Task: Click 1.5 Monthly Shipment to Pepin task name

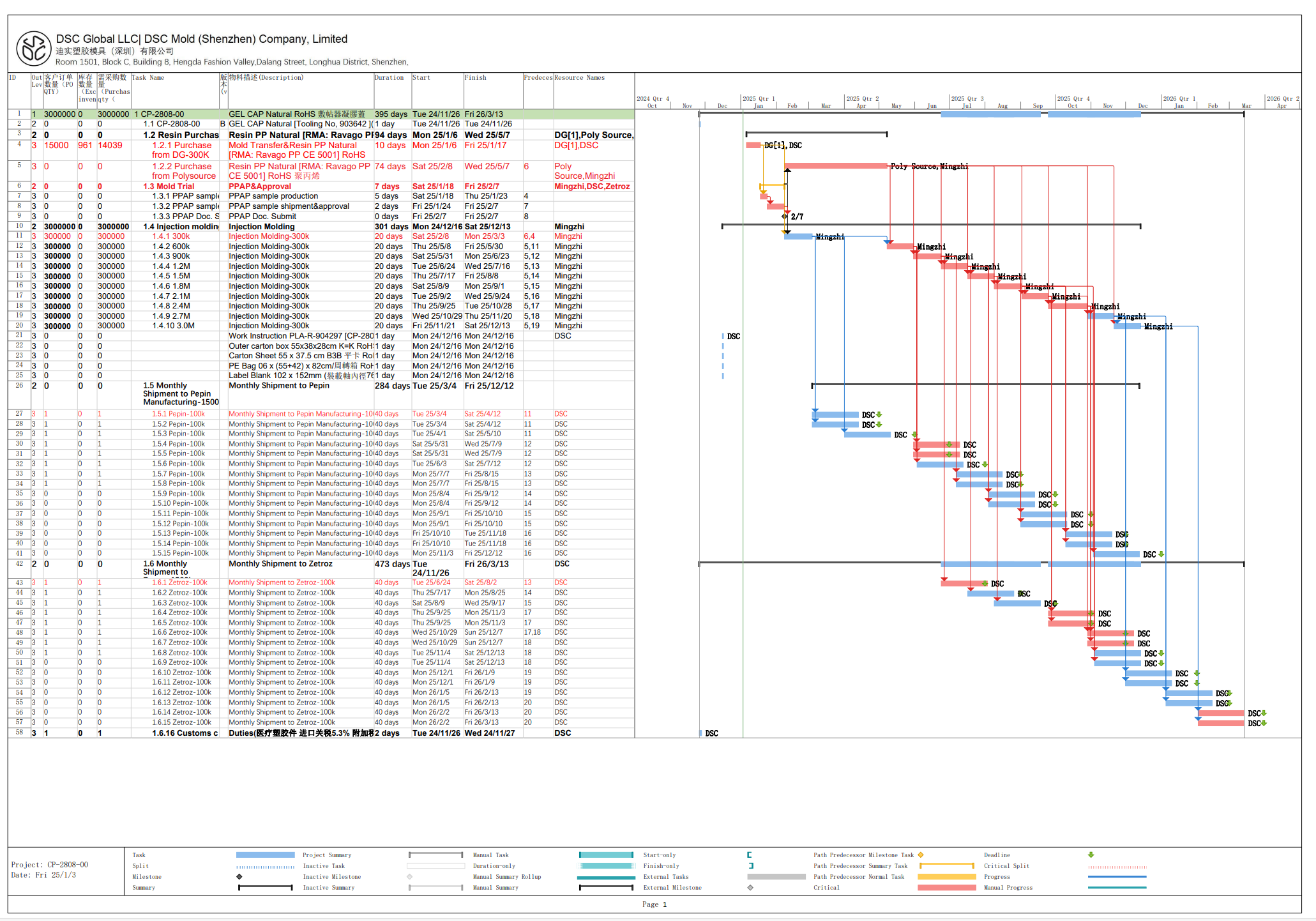Action: tap(181, 394)
